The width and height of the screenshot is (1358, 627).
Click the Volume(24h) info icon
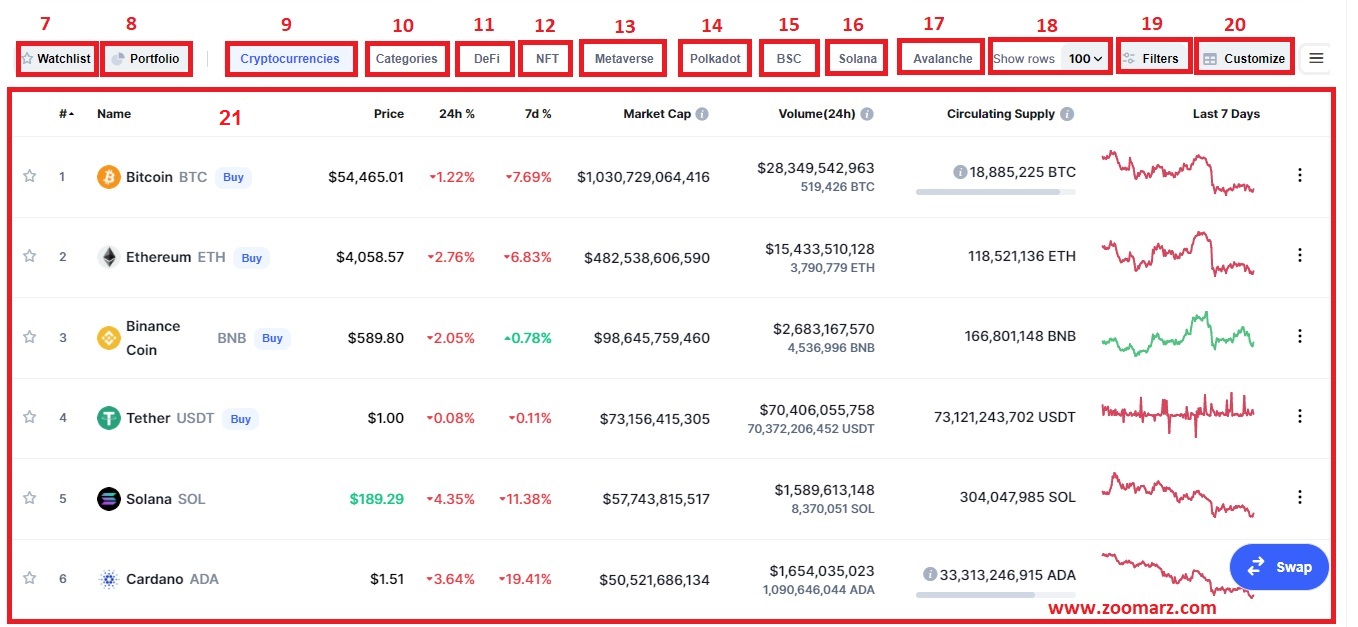point(867,114)
